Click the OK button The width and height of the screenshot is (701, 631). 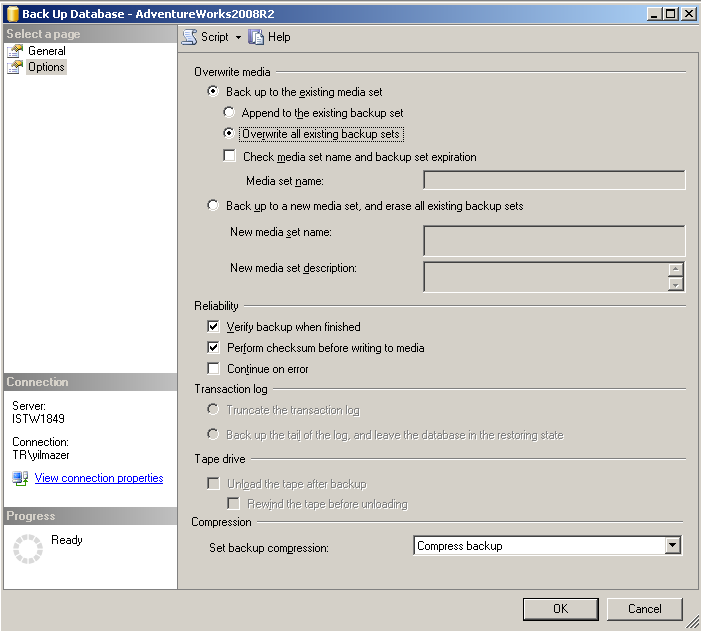[x=561, y=609]
